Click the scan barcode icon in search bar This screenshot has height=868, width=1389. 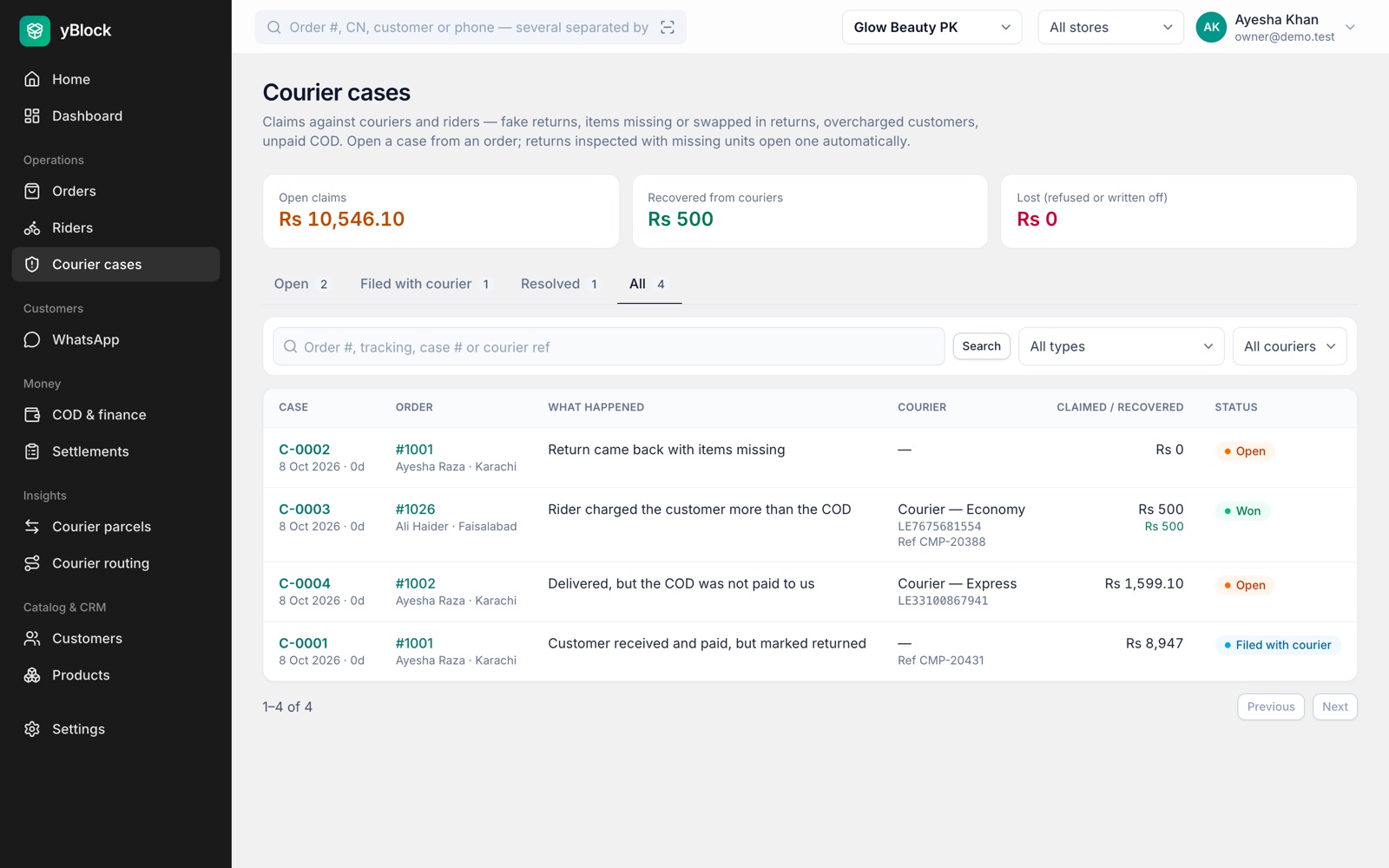668,27
